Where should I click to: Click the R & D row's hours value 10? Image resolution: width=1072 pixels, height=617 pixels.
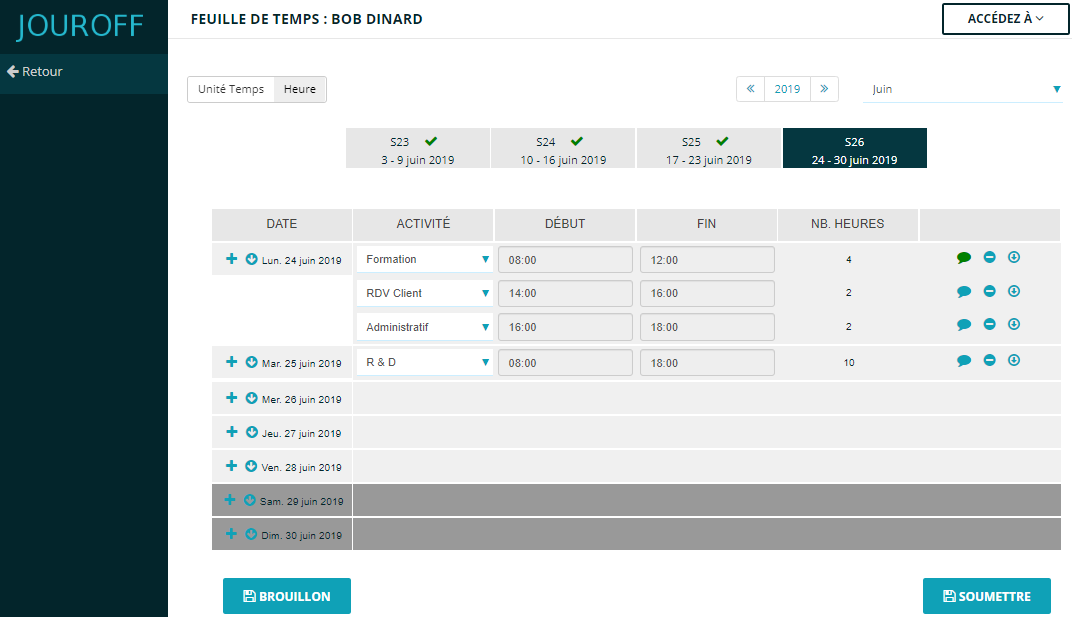(x=848, y=363)
